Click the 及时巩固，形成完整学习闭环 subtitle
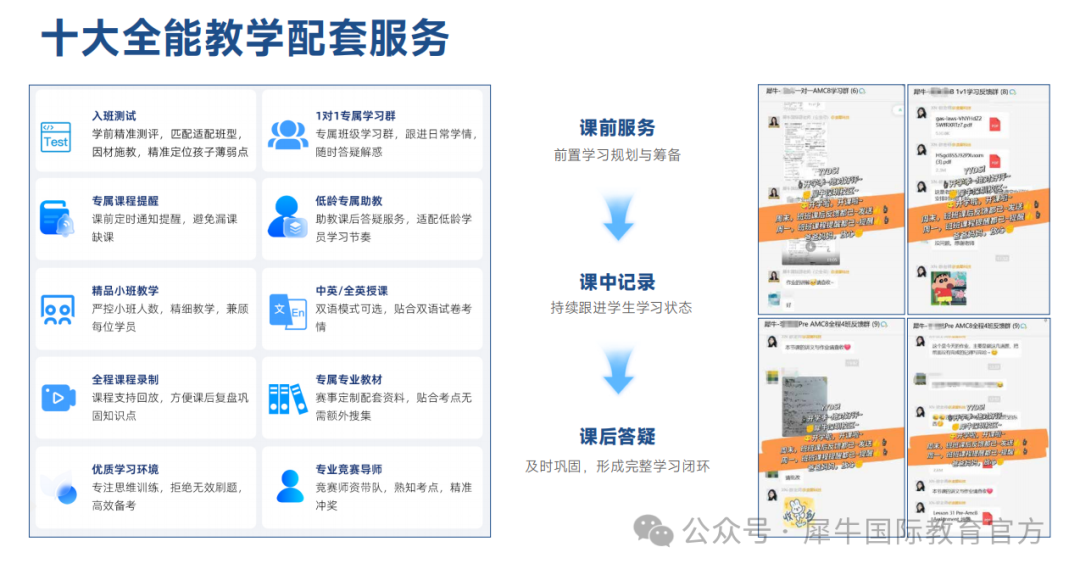 coord(617,466)
